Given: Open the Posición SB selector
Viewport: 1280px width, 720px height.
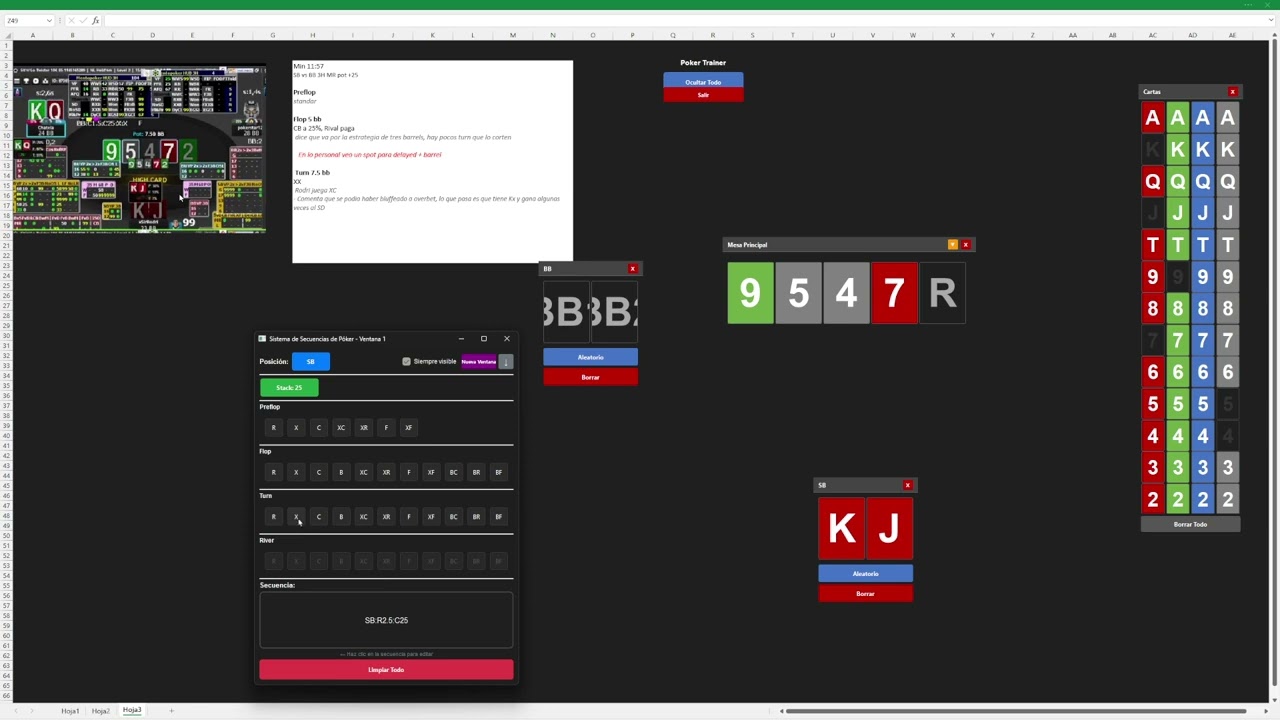Looking at the screenshot, I should pos(311,362).
